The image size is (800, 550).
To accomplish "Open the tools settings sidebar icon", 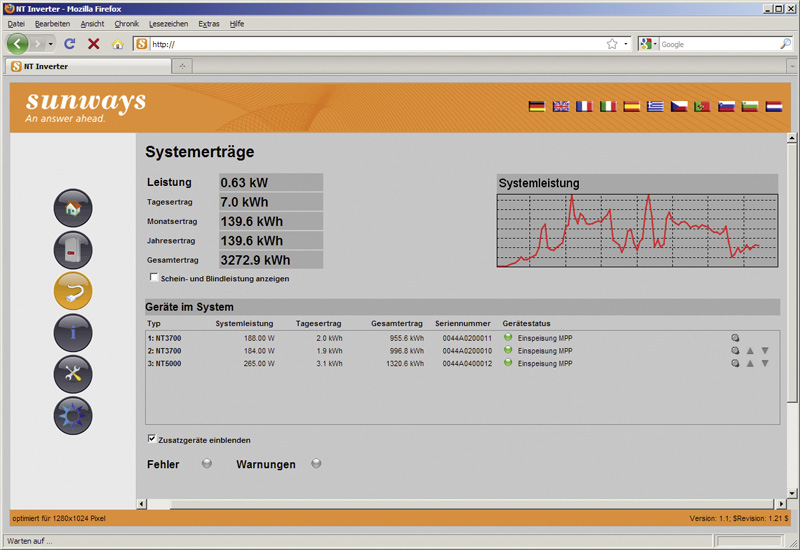I will tap(73, 374).
